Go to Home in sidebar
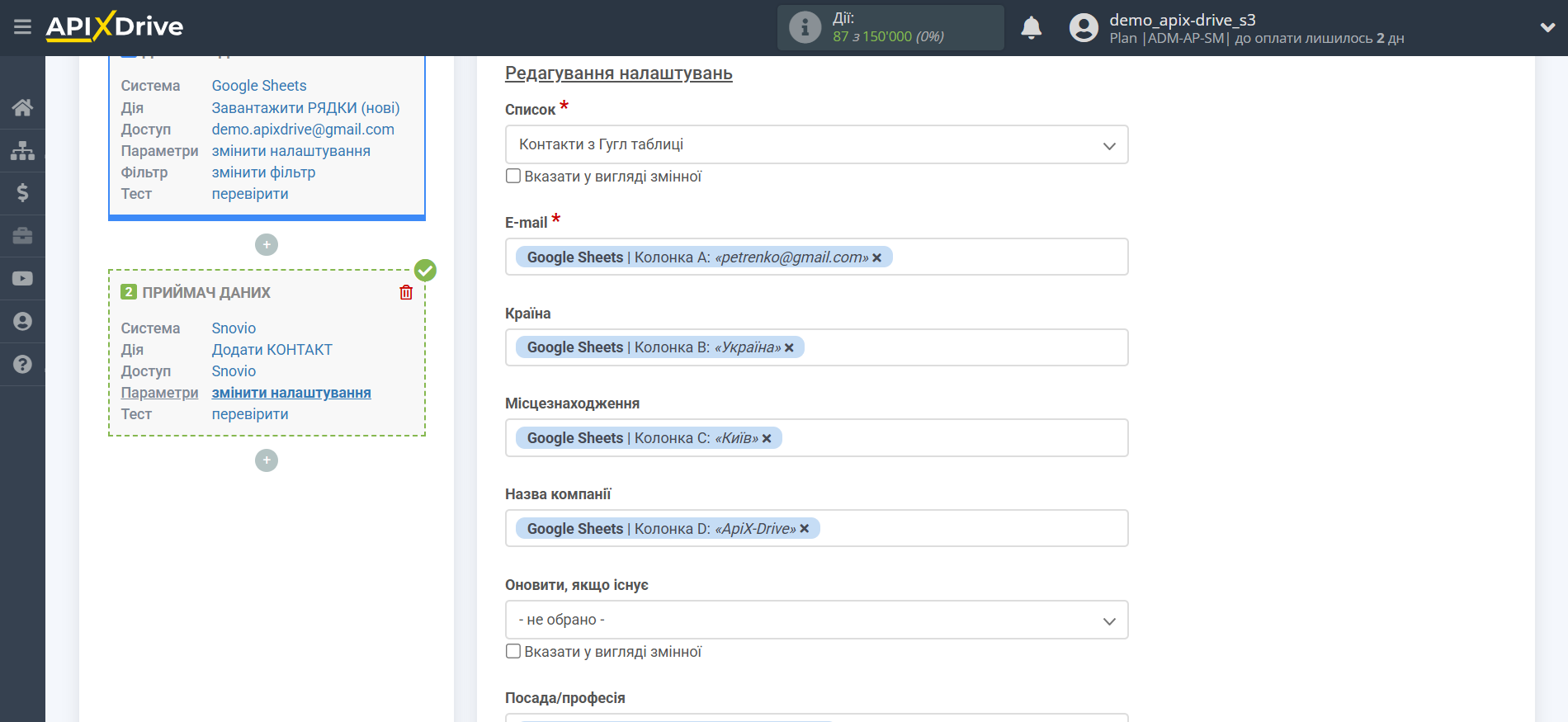Viewport: 1568px width, 722px height. click(x=22, y=107)
